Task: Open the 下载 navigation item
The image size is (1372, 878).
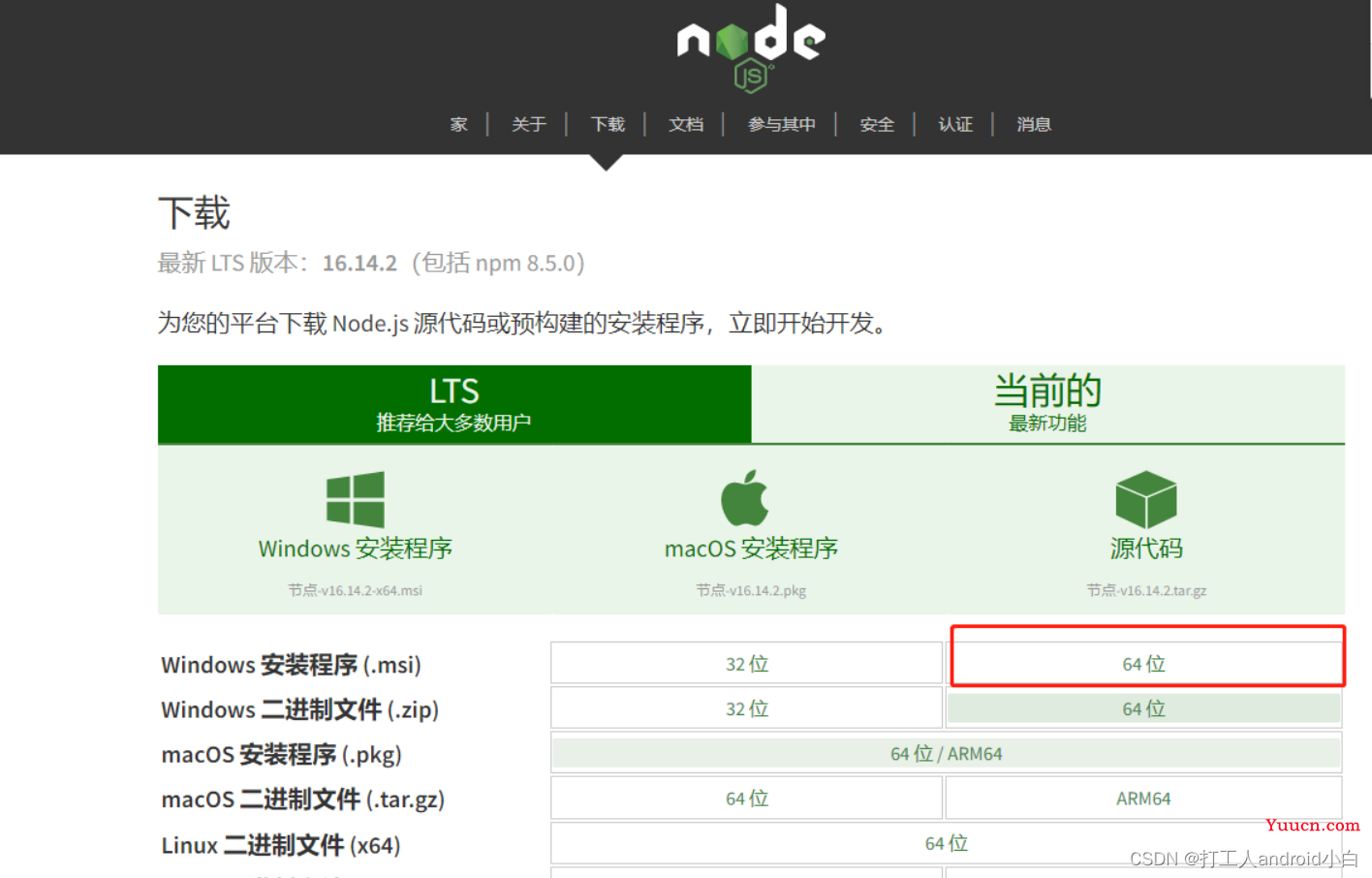Action: 608,124
